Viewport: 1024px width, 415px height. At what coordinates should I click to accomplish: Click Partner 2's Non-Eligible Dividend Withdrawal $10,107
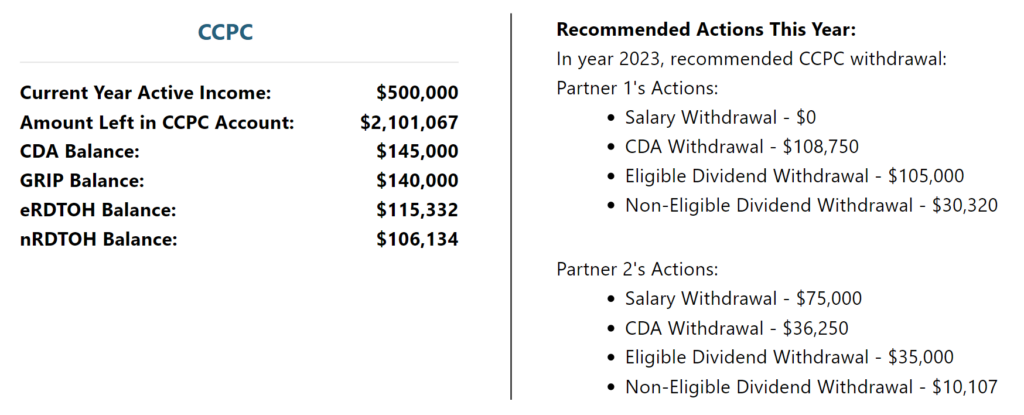(x=811, y=387)
